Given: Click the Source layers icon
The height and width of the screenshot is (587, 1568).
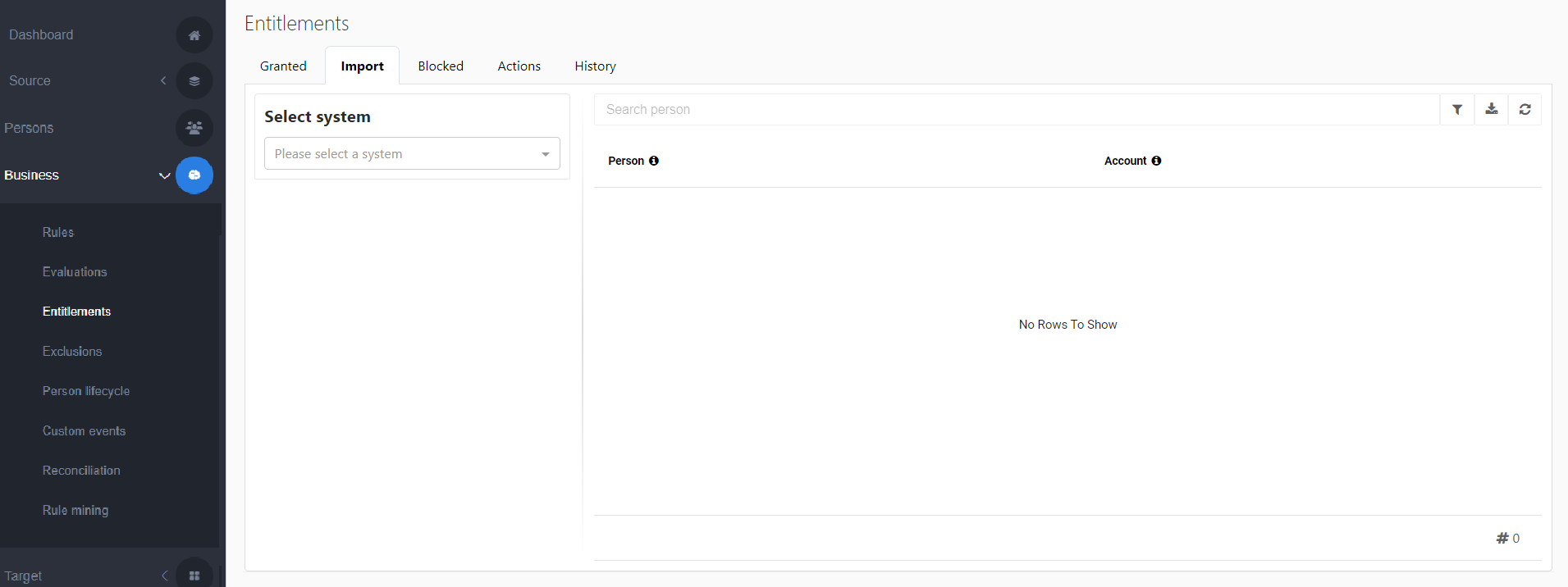Looking at the screenshot, I should click(x=194, y=81).
